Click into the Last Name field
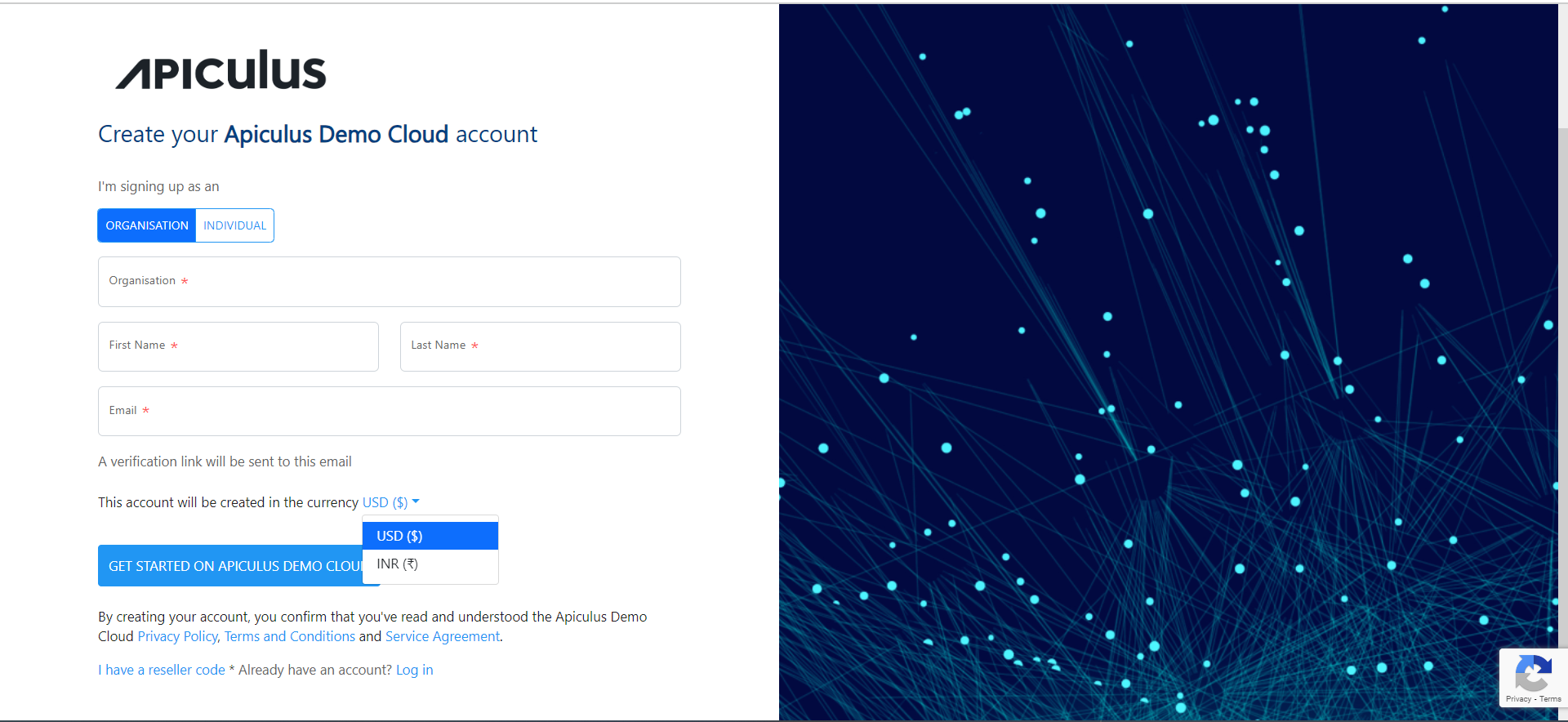 540,346
